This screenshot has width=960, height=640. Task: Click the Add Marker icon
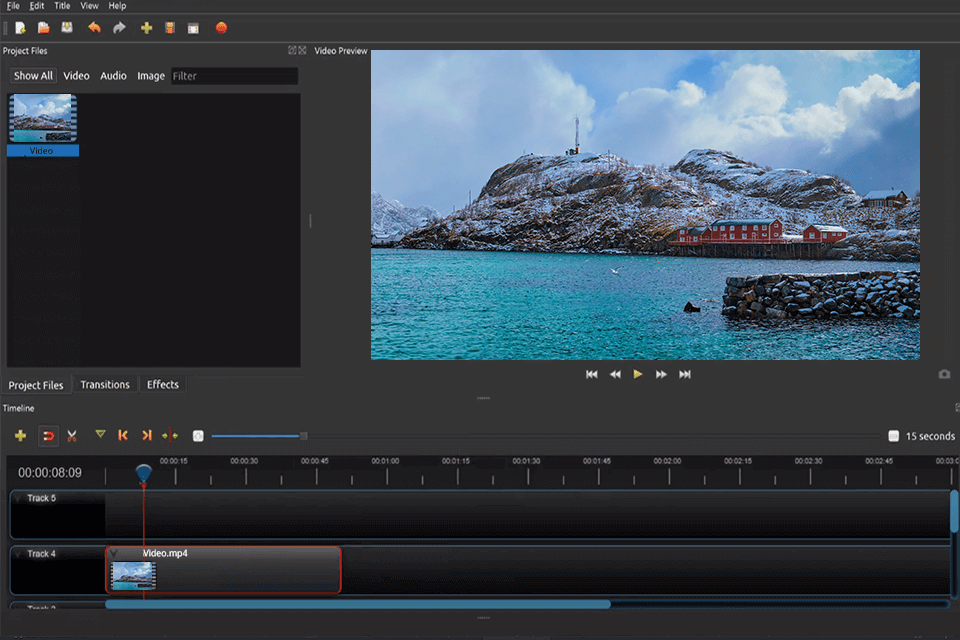click(100, 435)
